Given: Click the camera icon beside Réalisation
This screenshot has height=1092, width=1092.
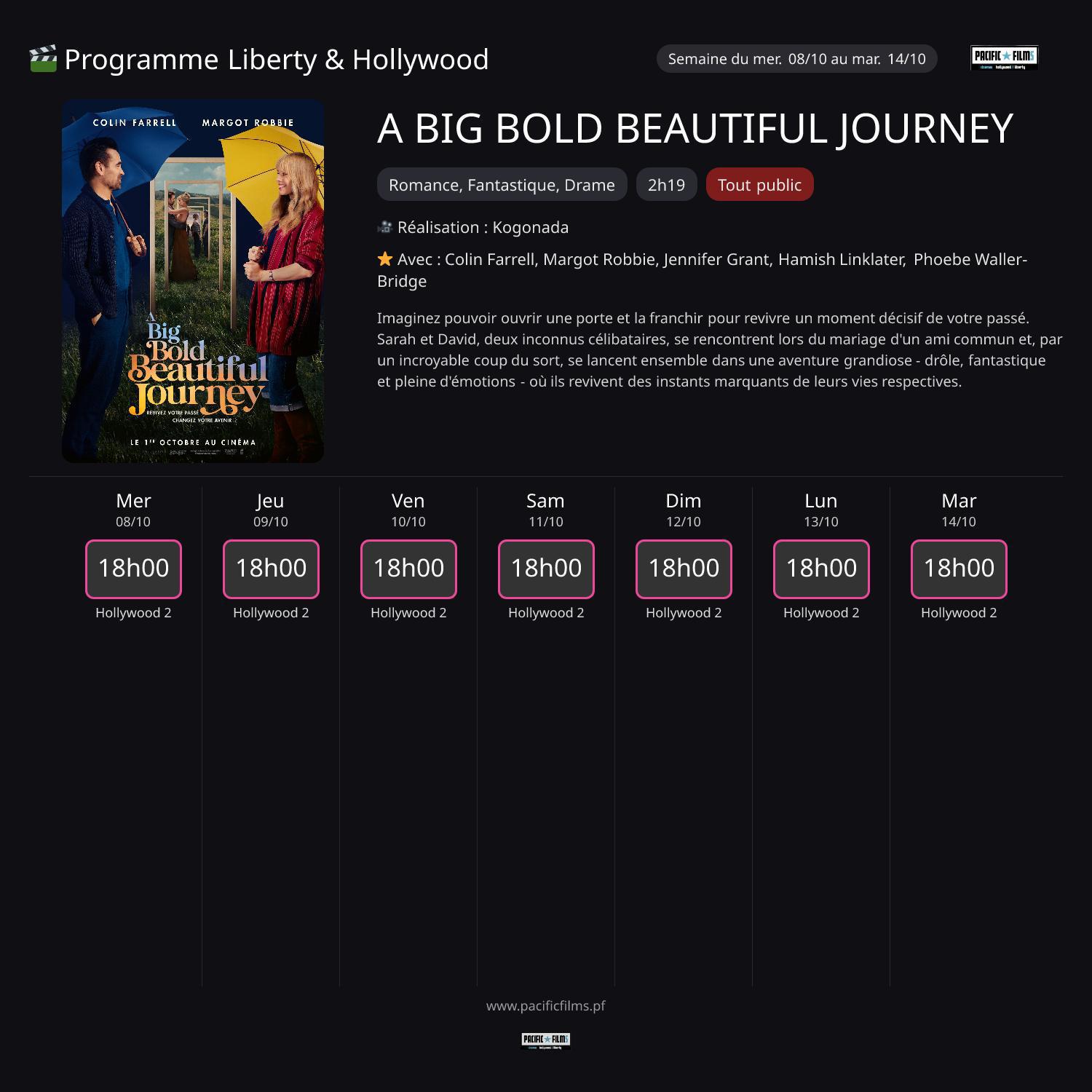Looking at the screenshot, I should (x=385, y=228).
